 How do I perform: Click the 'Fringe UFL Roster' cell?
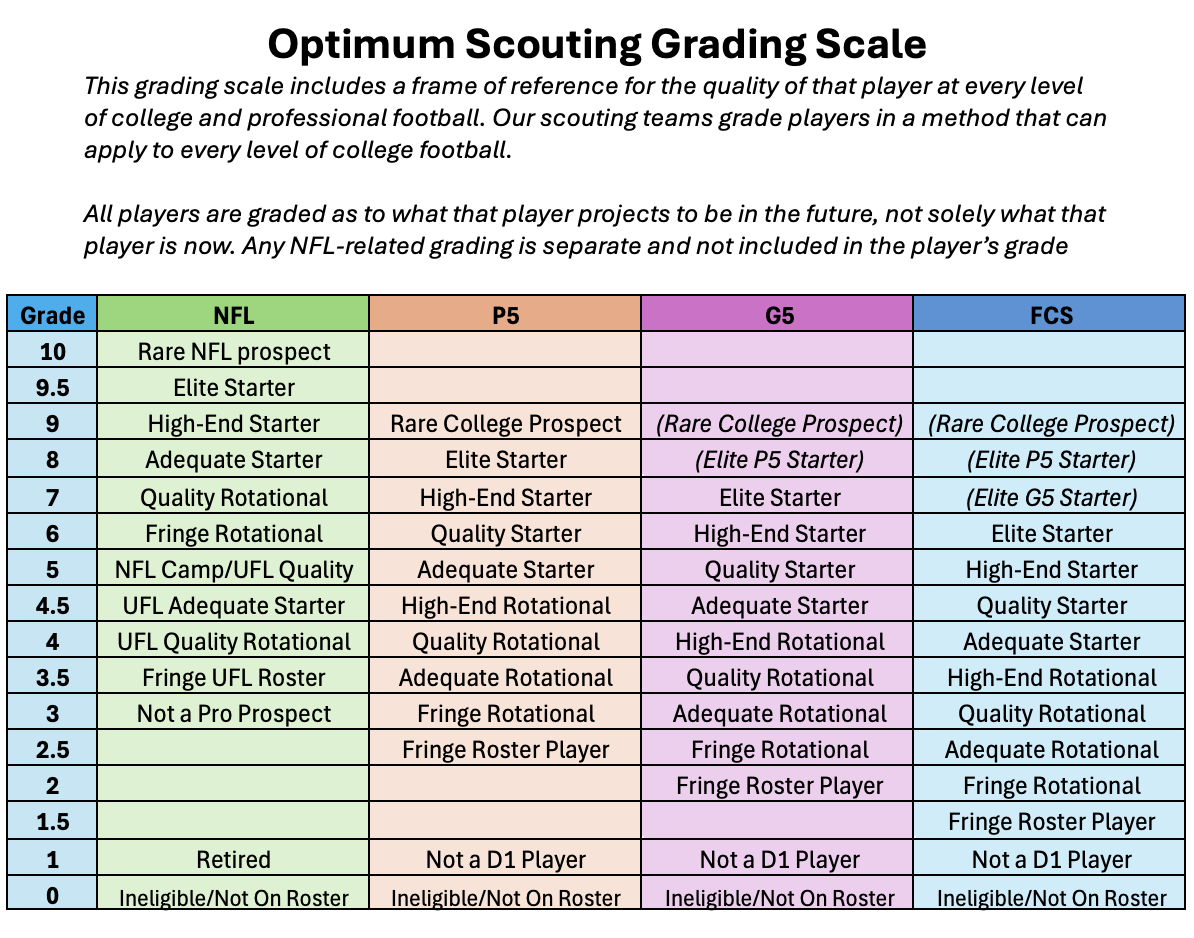tap(234, 678)
